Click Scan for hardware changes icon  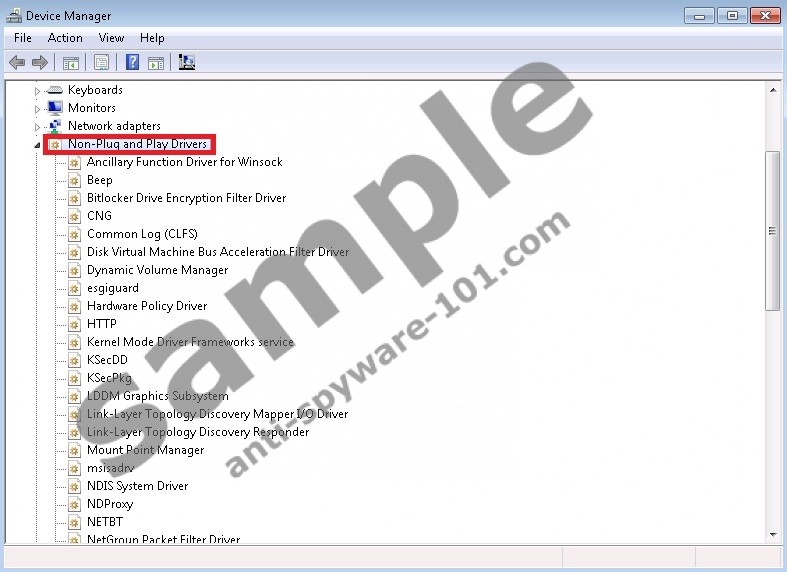186,63
